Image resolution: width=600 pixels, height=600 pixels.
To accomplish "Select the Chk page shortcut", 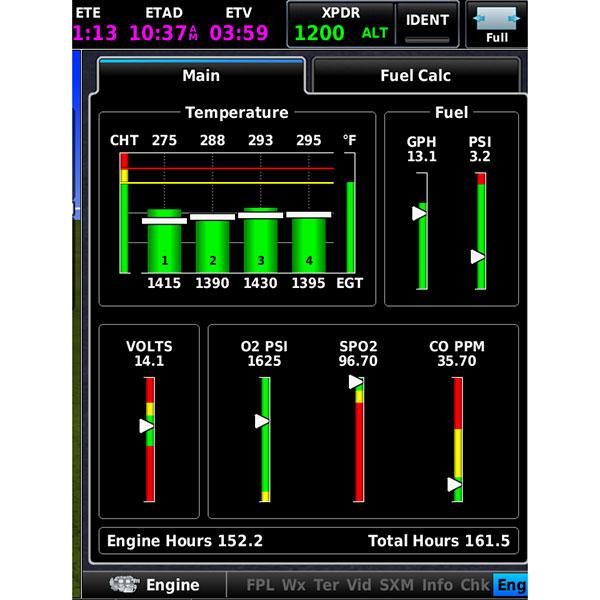I will (475, 585).
